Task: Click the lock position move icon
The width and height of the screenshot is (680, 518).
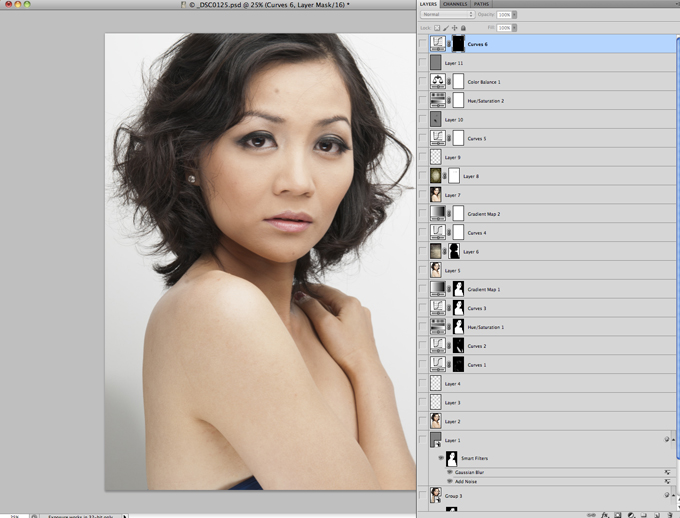Action: 455,28
